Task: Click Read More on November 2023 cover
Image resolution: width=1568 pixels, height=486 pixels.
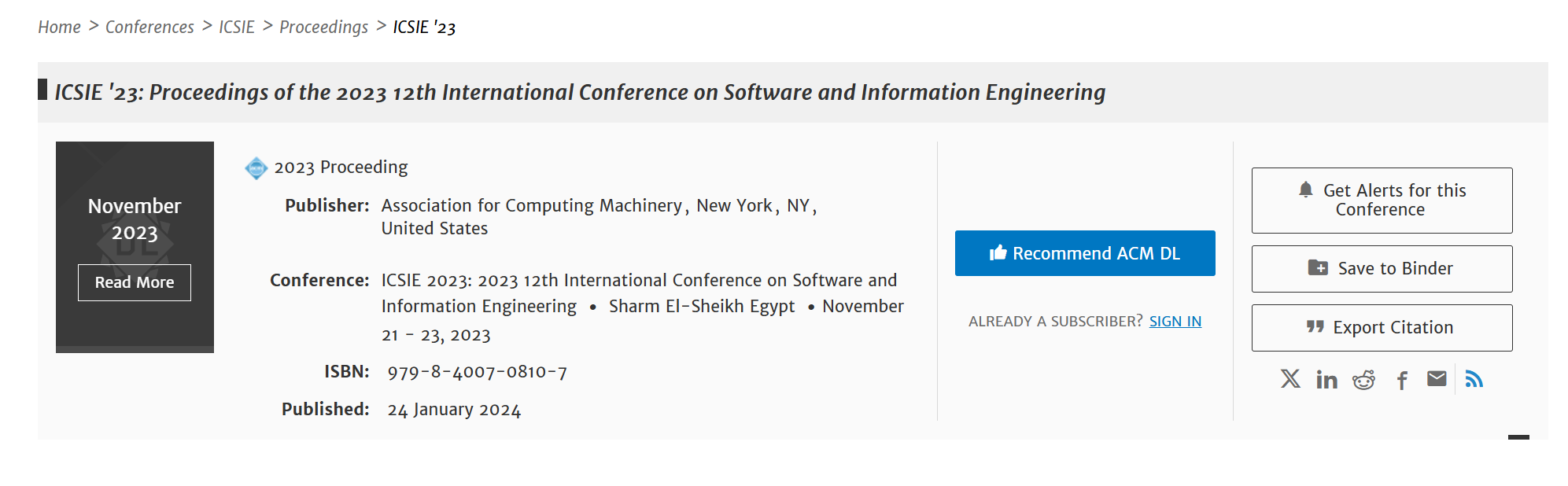Action: 135,282
